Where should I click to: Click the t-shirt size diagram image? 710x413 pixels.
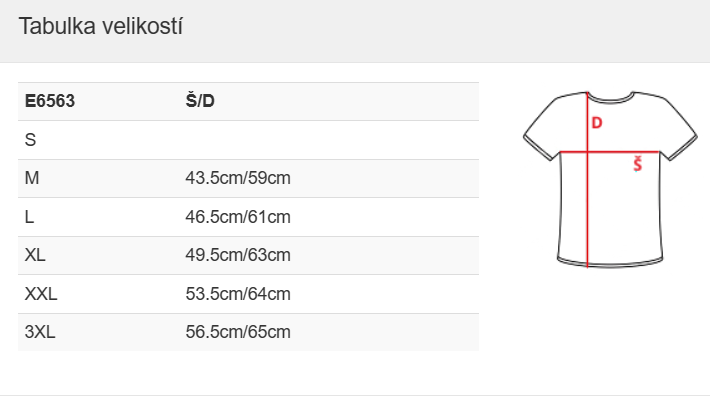tap(610, 179)
